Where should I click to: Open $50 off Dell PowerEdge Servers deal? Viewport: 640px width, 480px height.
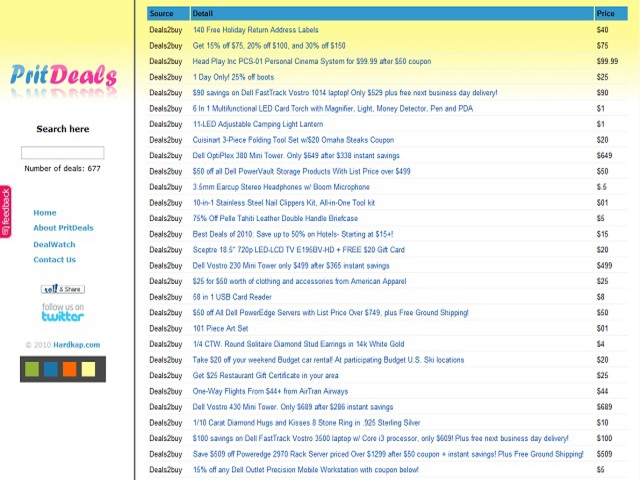click(x=331, y=313)
